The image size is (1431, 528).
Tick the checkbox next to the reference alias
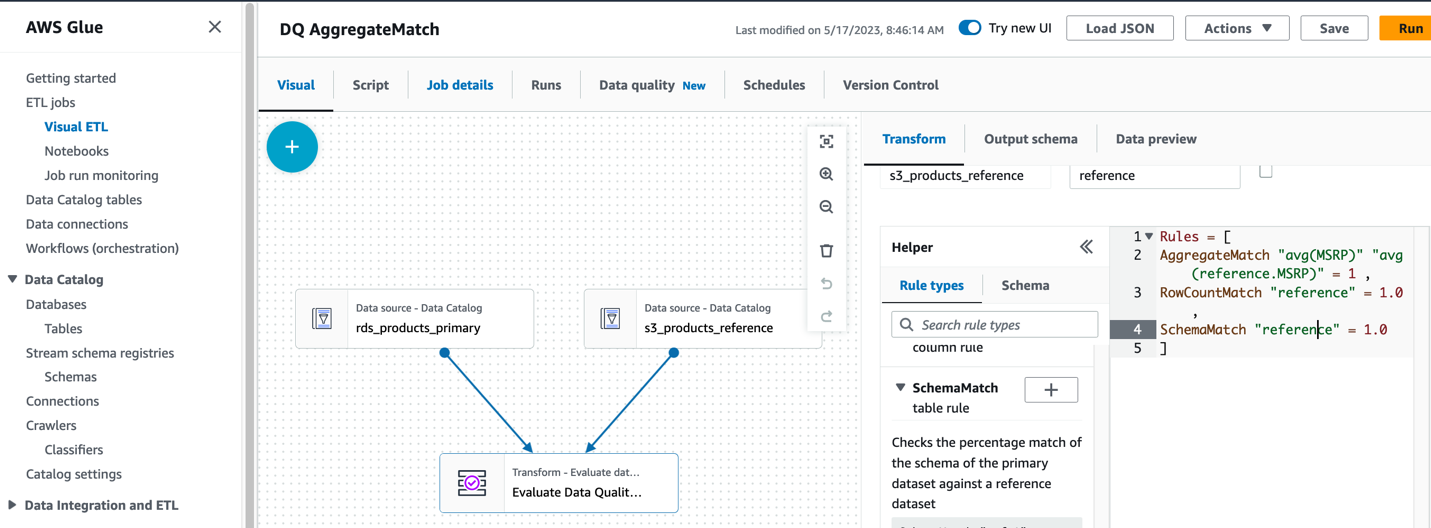1266,171
